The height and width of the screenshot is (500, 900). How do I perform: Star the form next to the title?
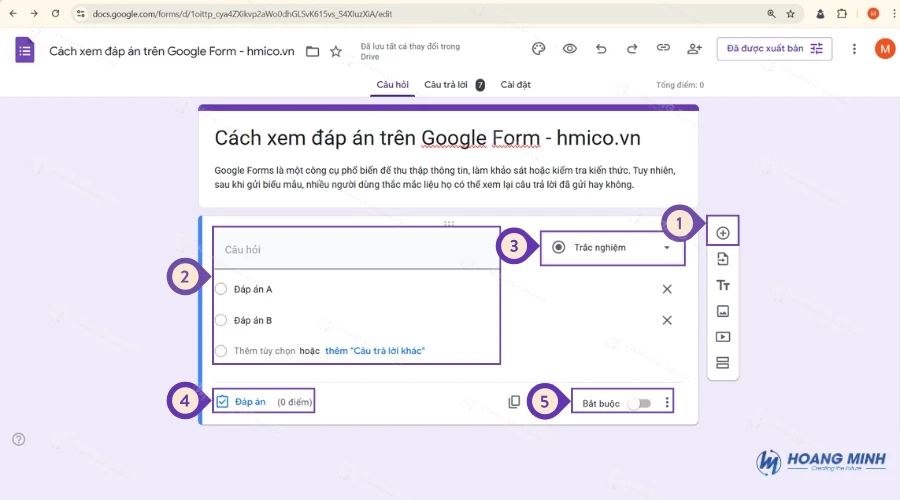[x=336, y=52]
